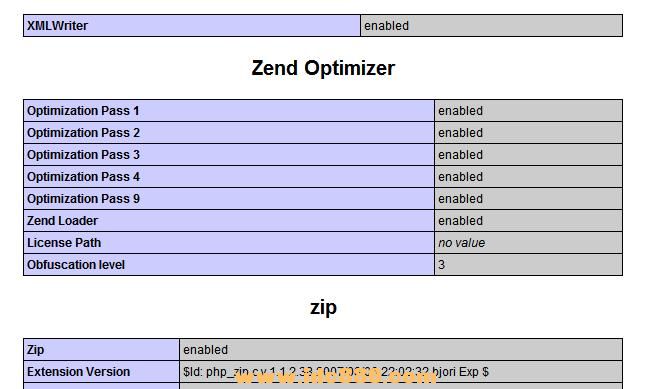
Task: Select the Zend Loader enabled value
Action: (460, 221)
